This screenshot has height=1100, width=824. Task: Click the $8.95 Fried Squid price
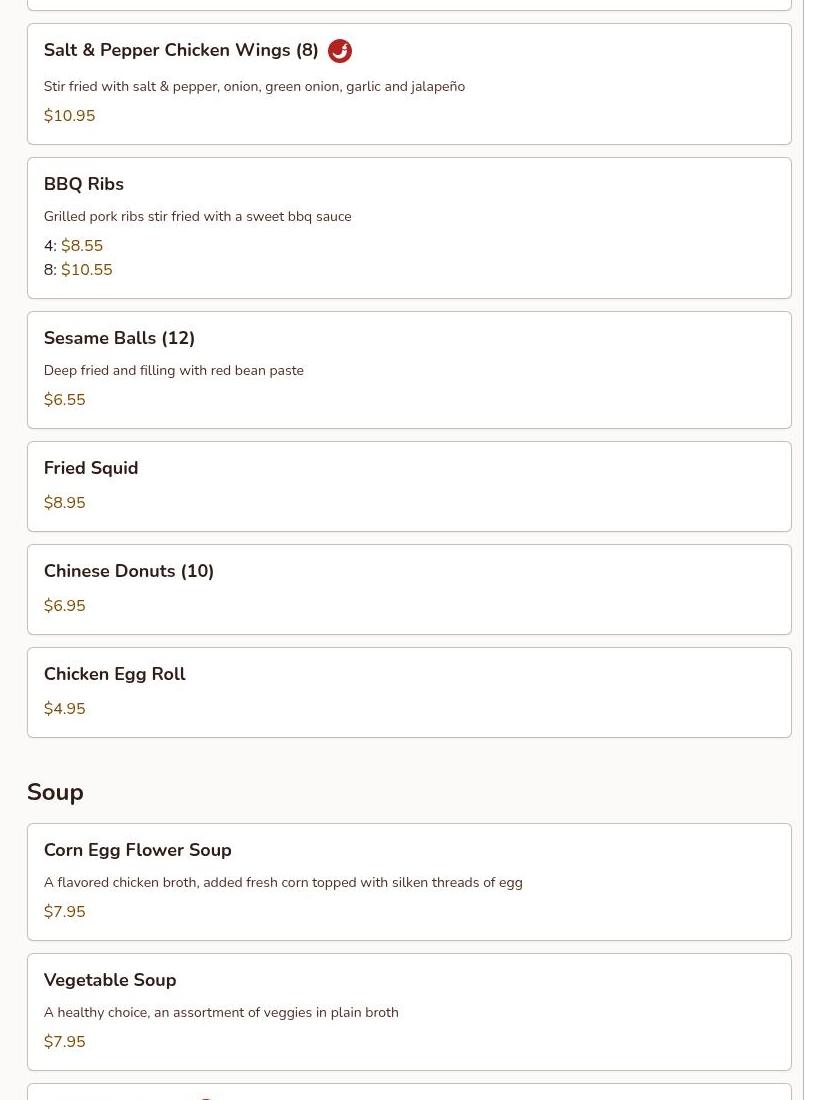(x=65, y=503)
